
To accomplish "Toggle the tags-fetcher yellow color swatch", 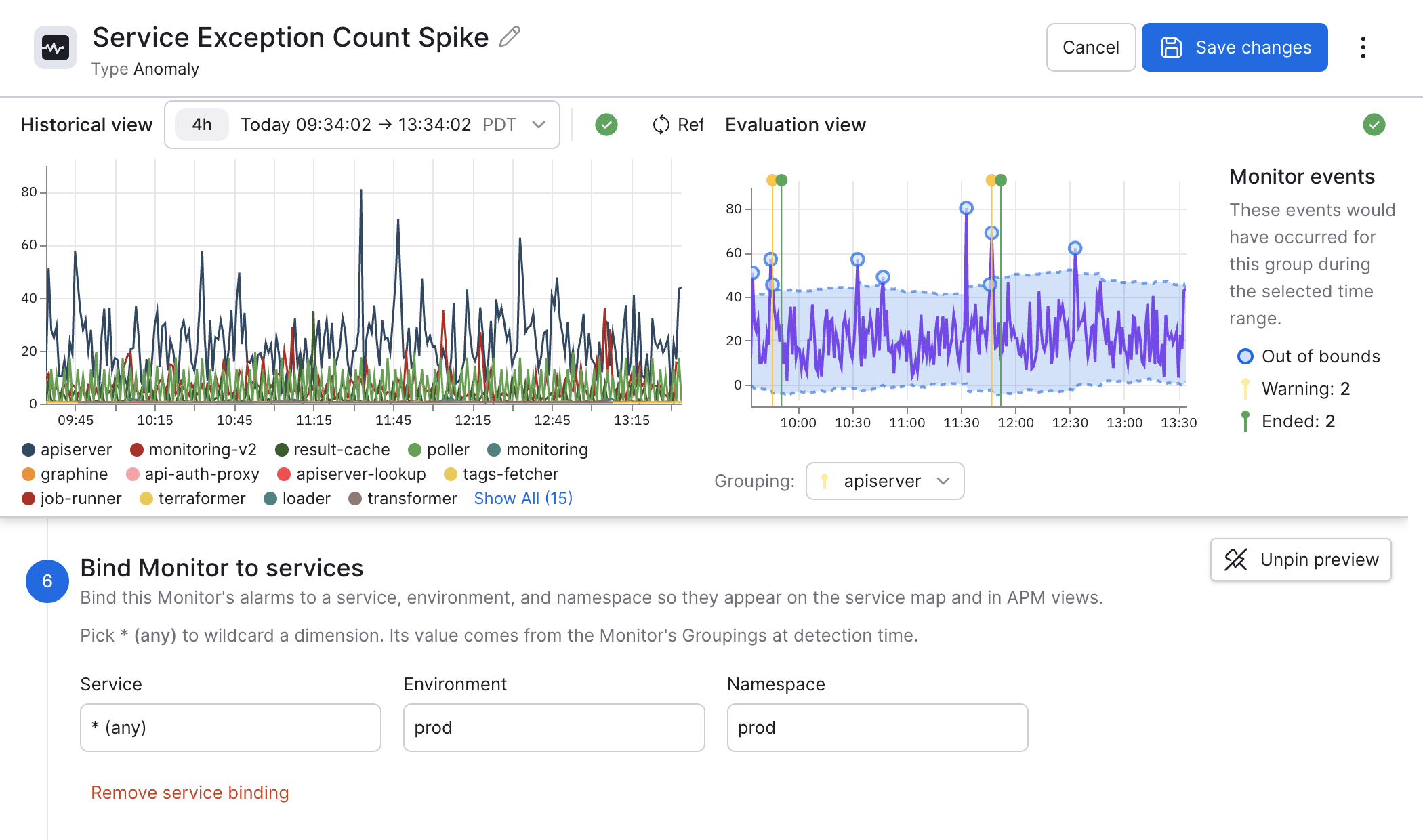I will click(x=451, y=474).
